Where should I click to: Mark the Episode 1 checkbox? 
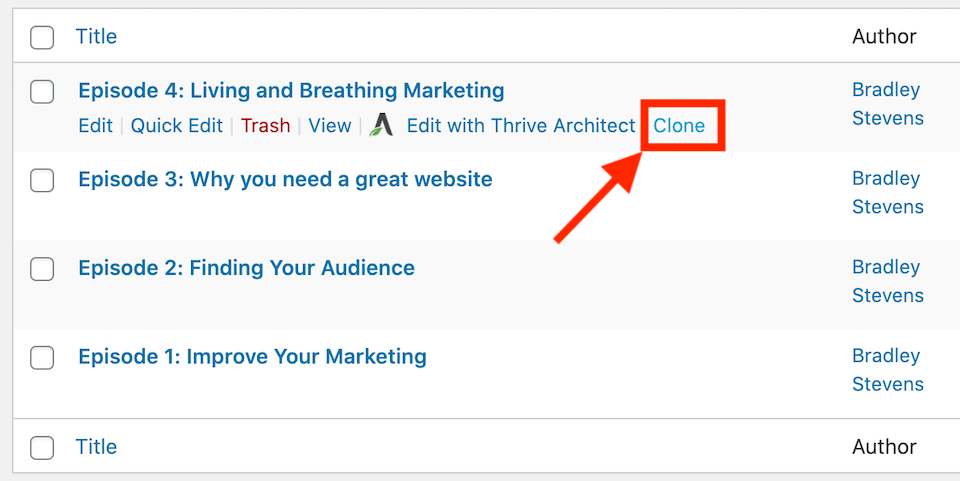[42, 358]
